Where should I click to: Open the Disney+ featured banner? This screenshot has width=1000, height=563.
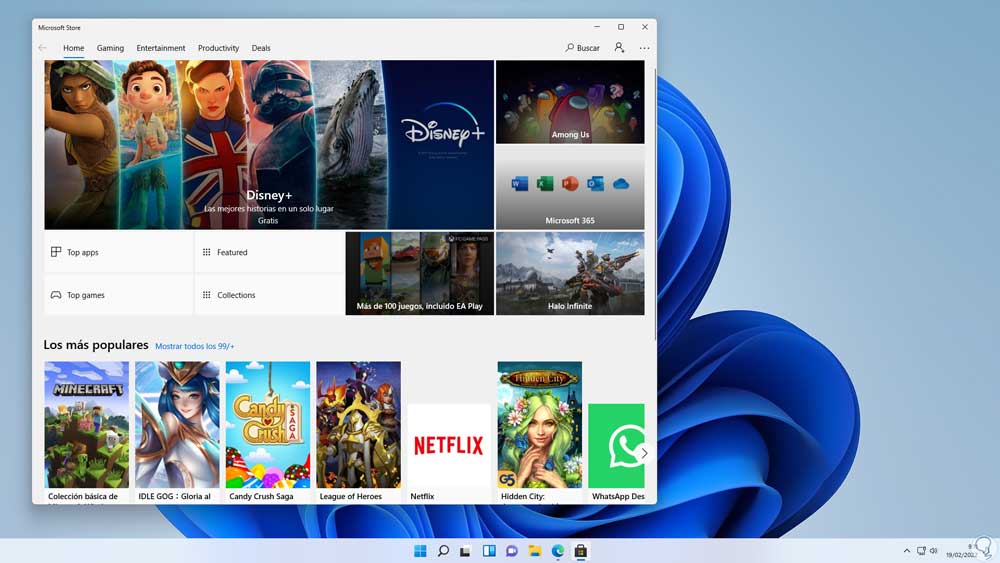coord(268,145)
